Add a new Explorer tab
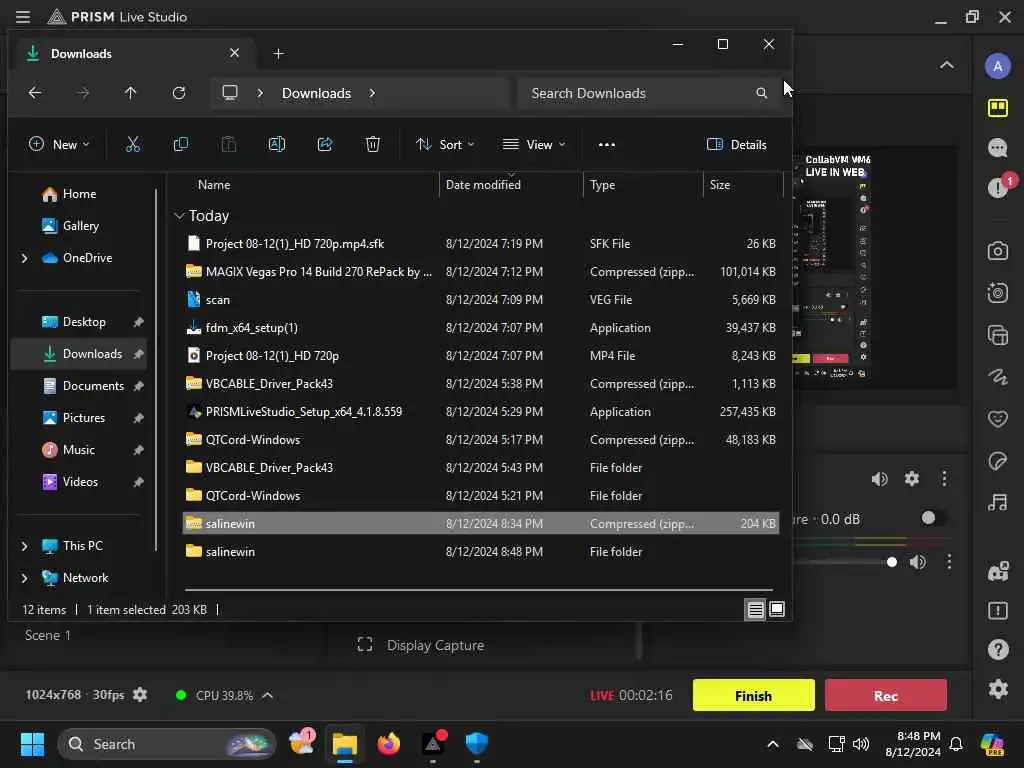The width and height of the screenshot is (1024, 768). coord(278,54)
